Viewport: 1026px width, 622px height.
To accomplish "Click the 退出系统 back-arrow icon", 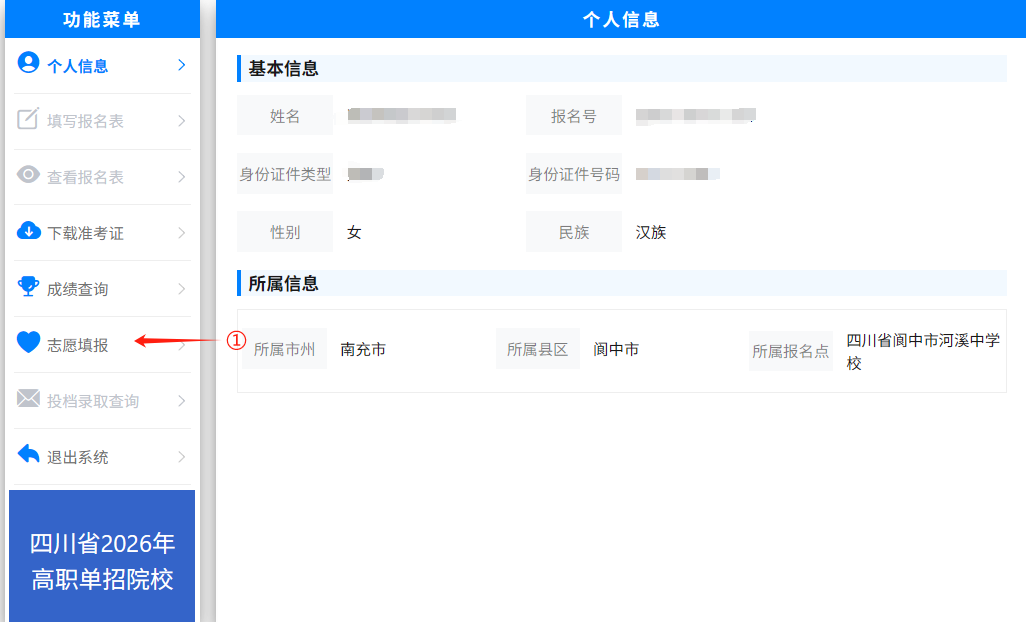I will [x=27, y=455].
